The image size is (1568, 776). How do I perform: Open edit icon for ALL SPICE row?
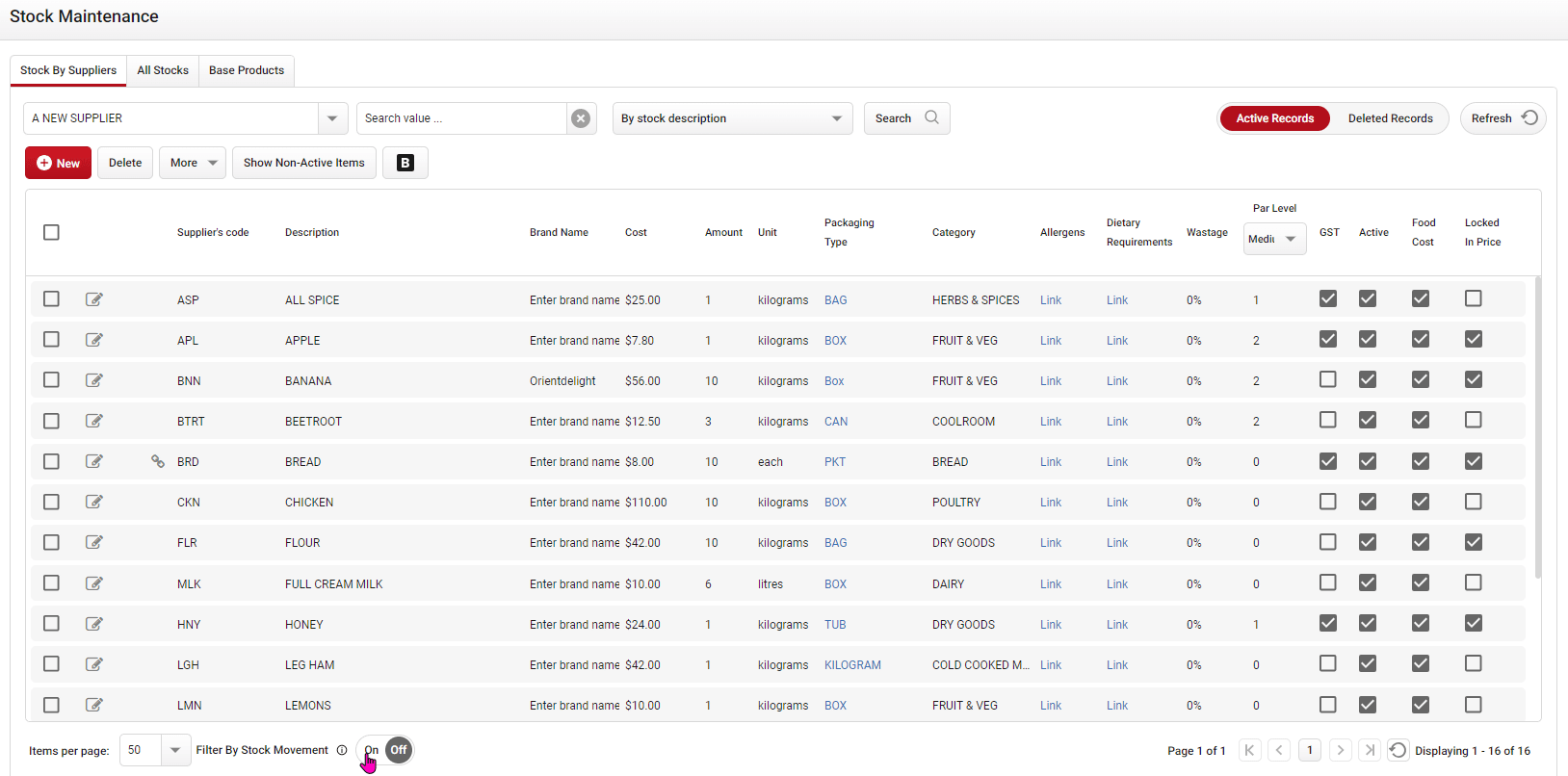coord(94,299)
